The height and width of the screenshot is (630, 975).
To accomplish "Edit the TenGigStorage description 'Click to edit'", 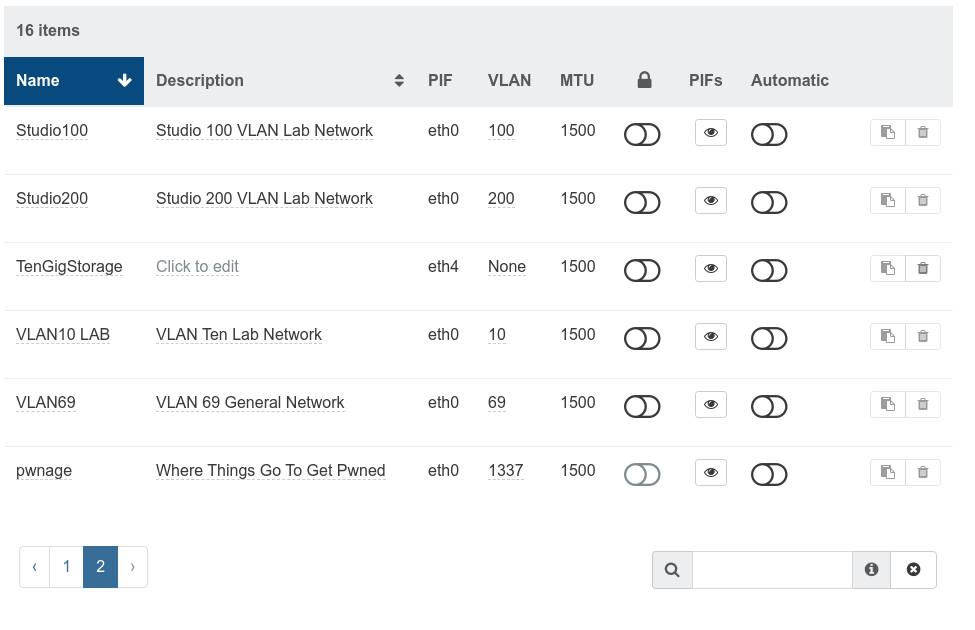I will pyautogui.click(x=197, y=267).
